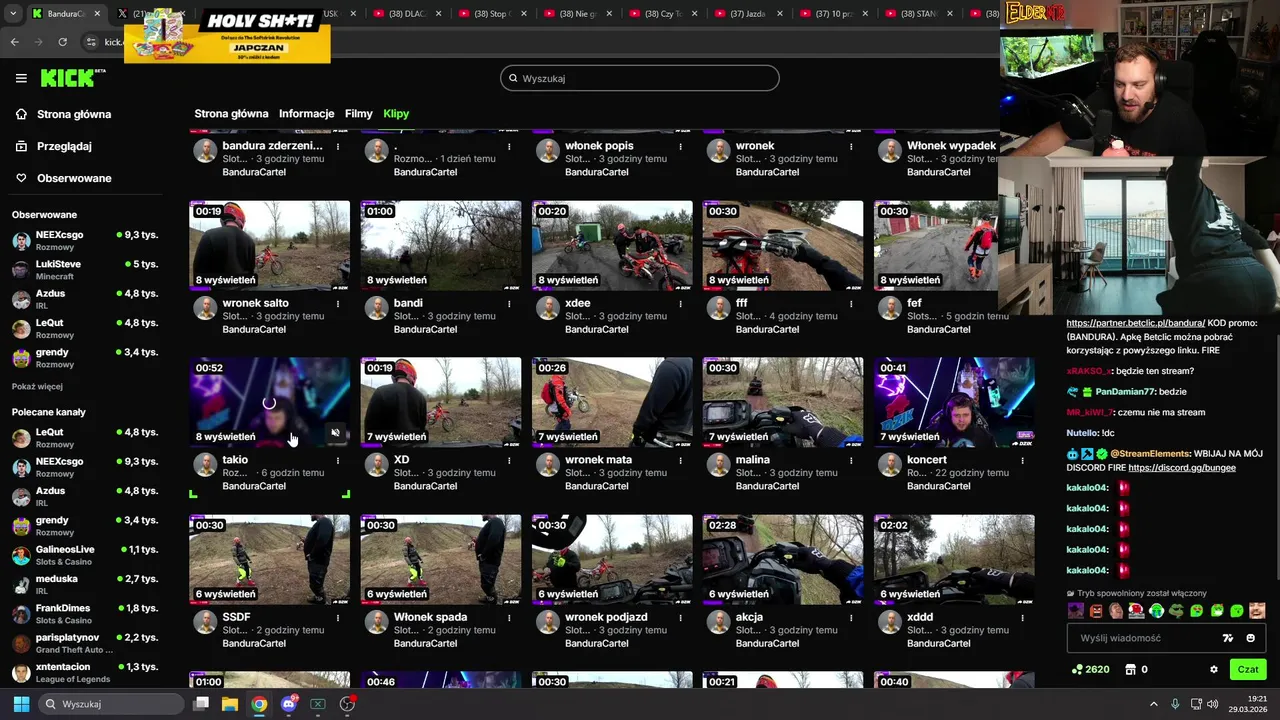1280x720 pixels.
Task: Open the Kick hamburger menu
Action: tap(21, 78)
